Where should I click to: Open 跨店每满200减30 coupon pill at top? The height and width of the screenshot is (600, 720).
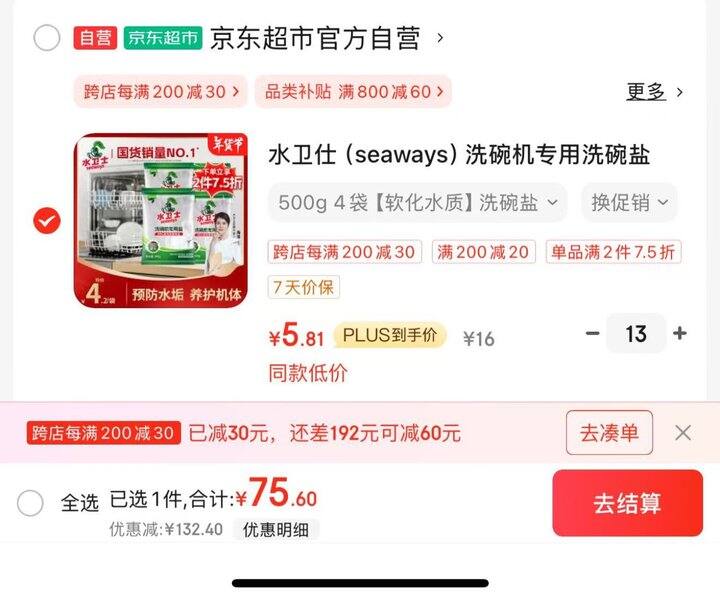(161, 92)
